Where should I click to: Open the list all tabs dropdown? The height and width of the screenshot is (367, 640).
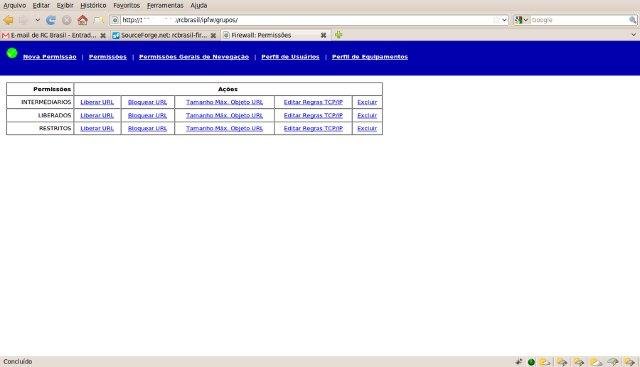click(x=634, y=35)
